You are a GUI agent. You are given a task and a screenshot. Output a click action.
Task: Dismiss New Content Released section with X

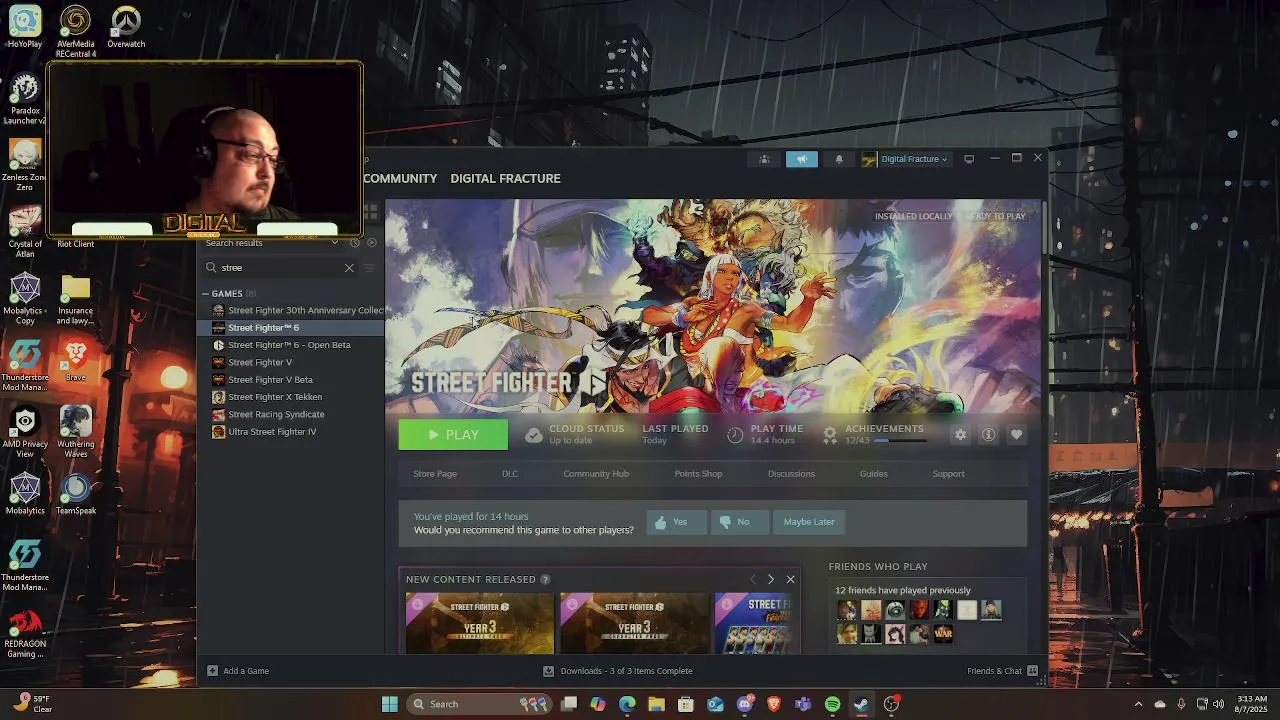pyautogui.click(x=790, y=579)
